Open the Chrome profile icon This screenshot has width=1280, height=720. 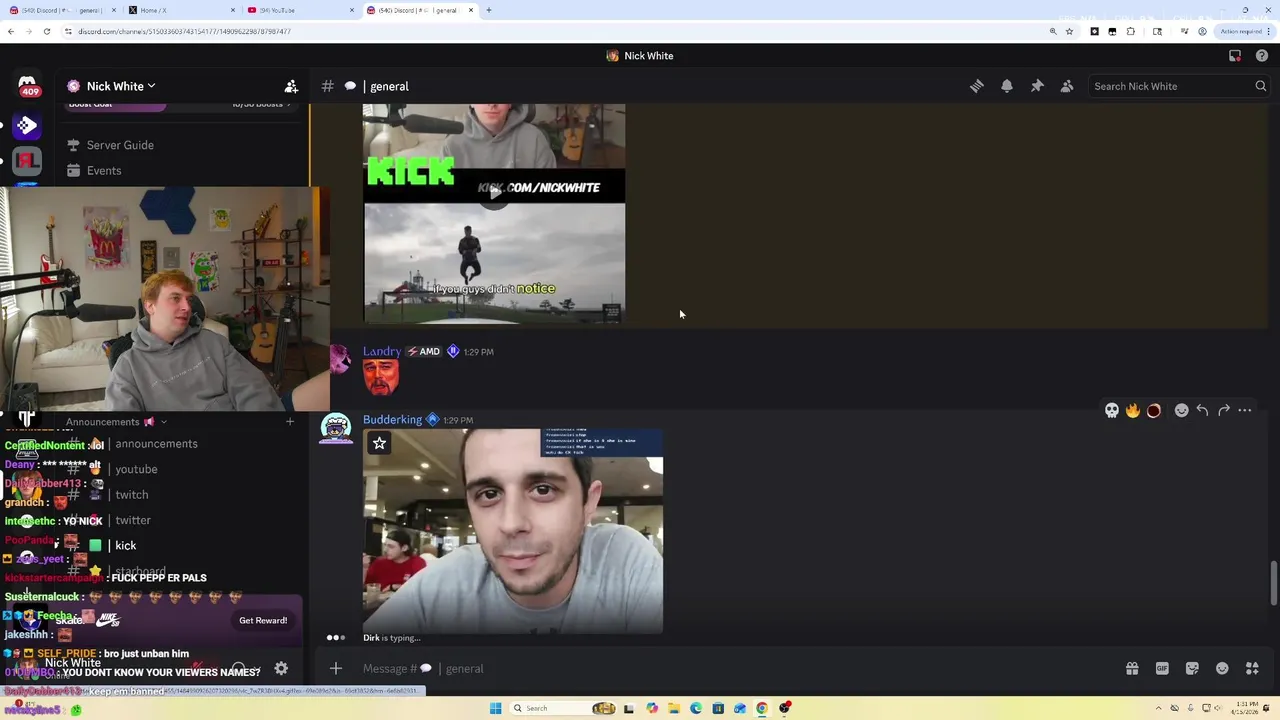tap(1202, 31)
